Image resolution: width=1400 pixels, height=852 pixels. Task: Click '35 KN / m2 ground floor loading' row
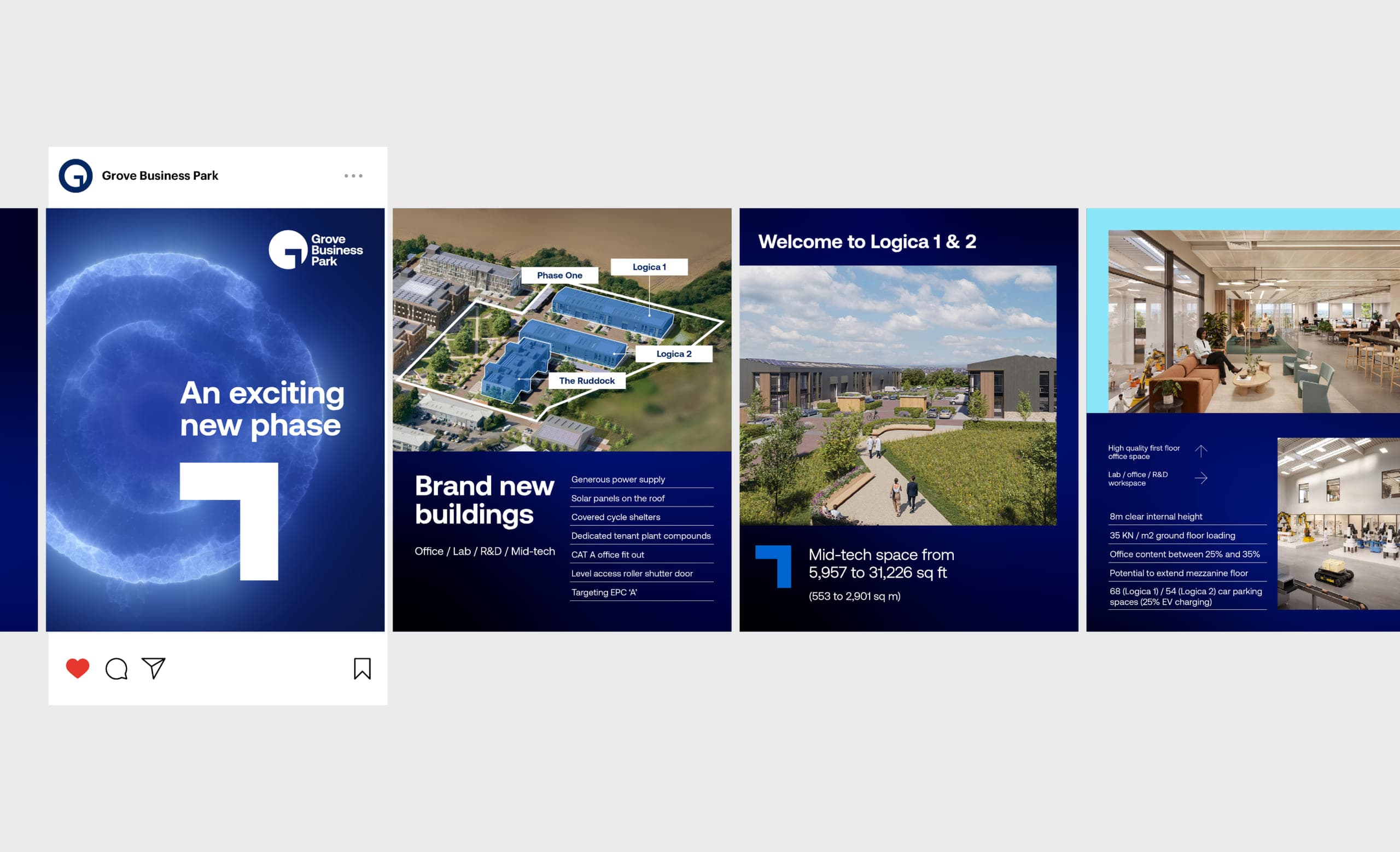coord(1187,535)
